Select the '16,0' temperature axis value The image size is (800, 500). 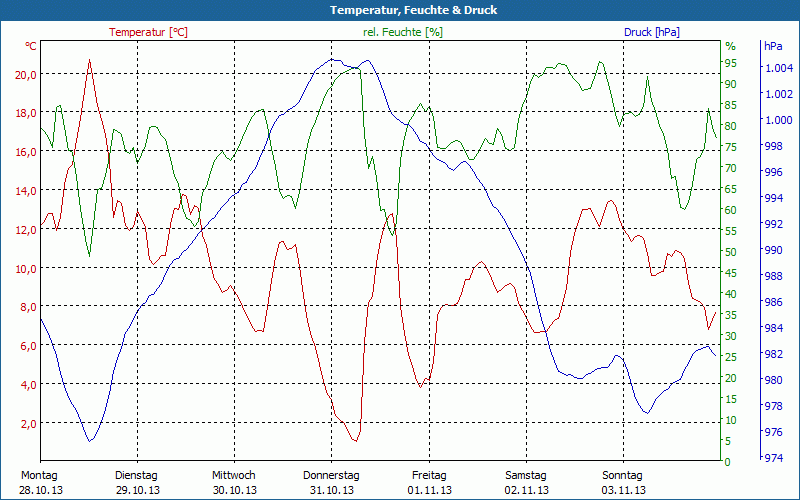pyautogui.click(x=26, y=152)
